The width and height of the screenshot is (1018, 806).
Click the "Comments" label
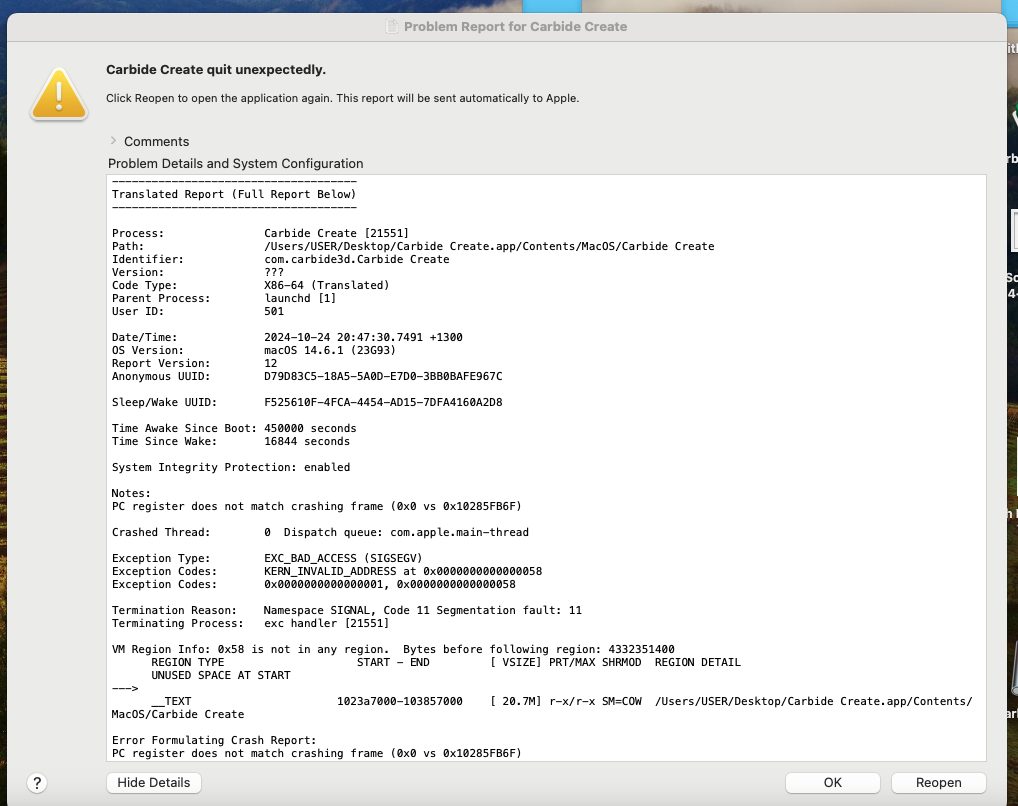tap(156, 142)
